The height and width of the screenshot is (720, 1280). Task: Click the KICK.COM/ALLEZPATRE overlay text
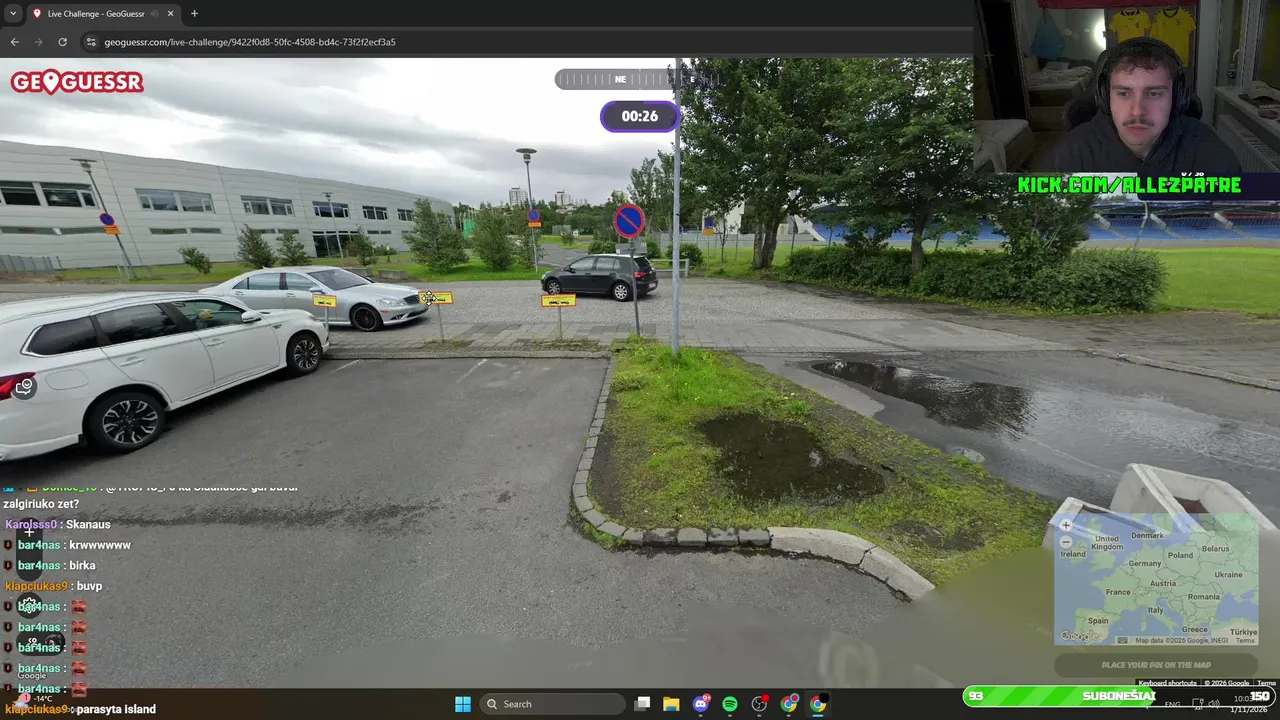point(1129,185)
